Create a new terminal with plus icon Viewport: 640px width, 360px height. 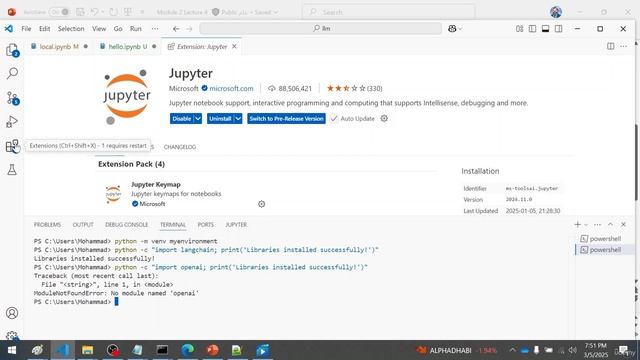pos(577,224)
